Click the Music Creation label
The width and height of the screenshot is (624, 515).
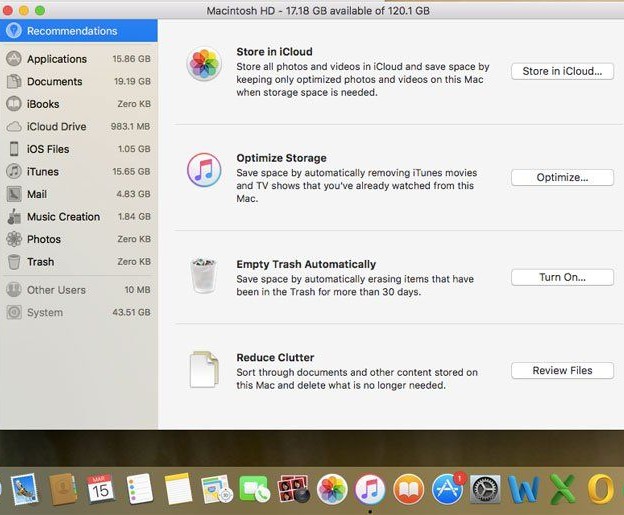pyautogui.click(x=63, y=217)
